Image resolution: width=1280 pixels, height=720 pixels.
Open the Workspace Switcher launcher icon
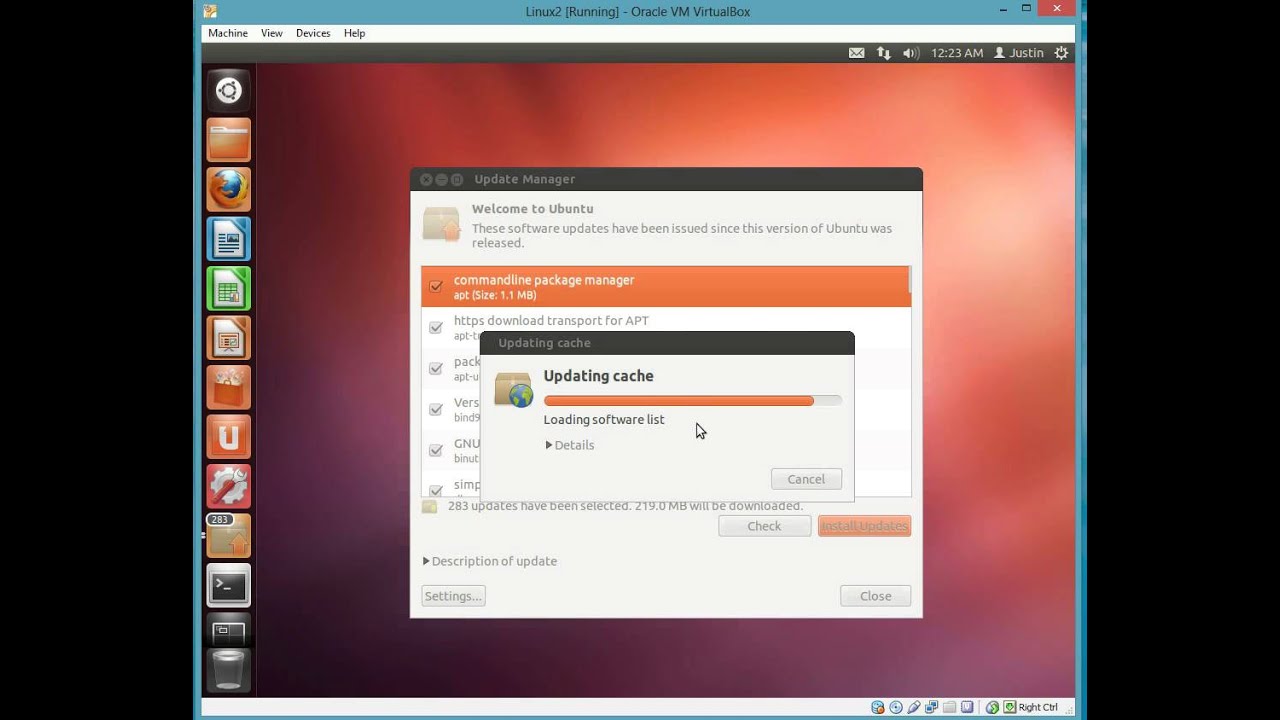(x=229, y=630)
